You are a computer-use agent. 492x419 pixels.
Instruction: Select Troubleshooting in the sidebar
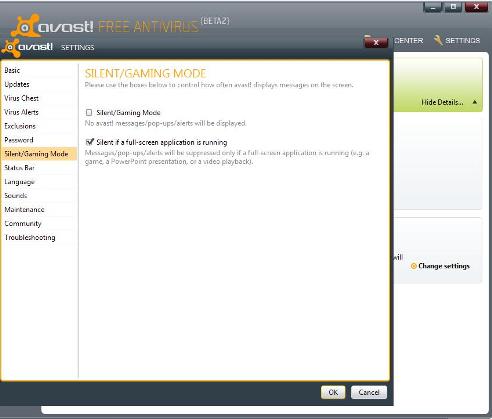[39, 238]
